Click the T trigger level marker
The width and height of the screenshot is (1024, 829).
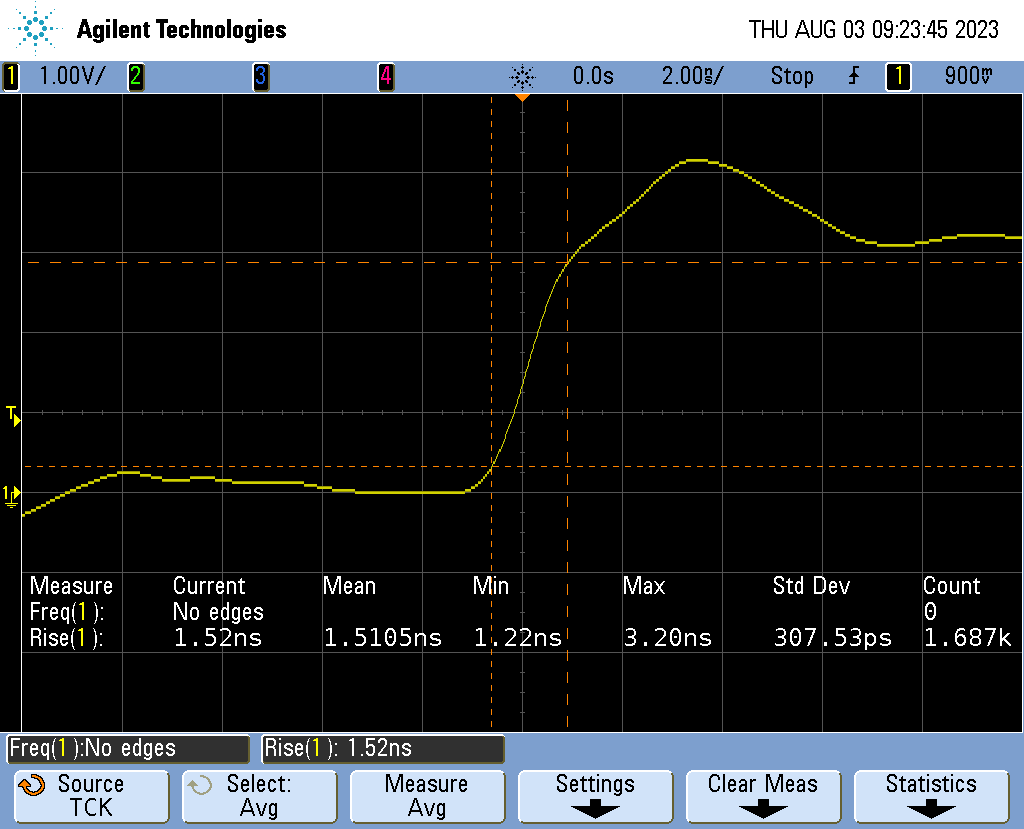(x=13, y=415)
